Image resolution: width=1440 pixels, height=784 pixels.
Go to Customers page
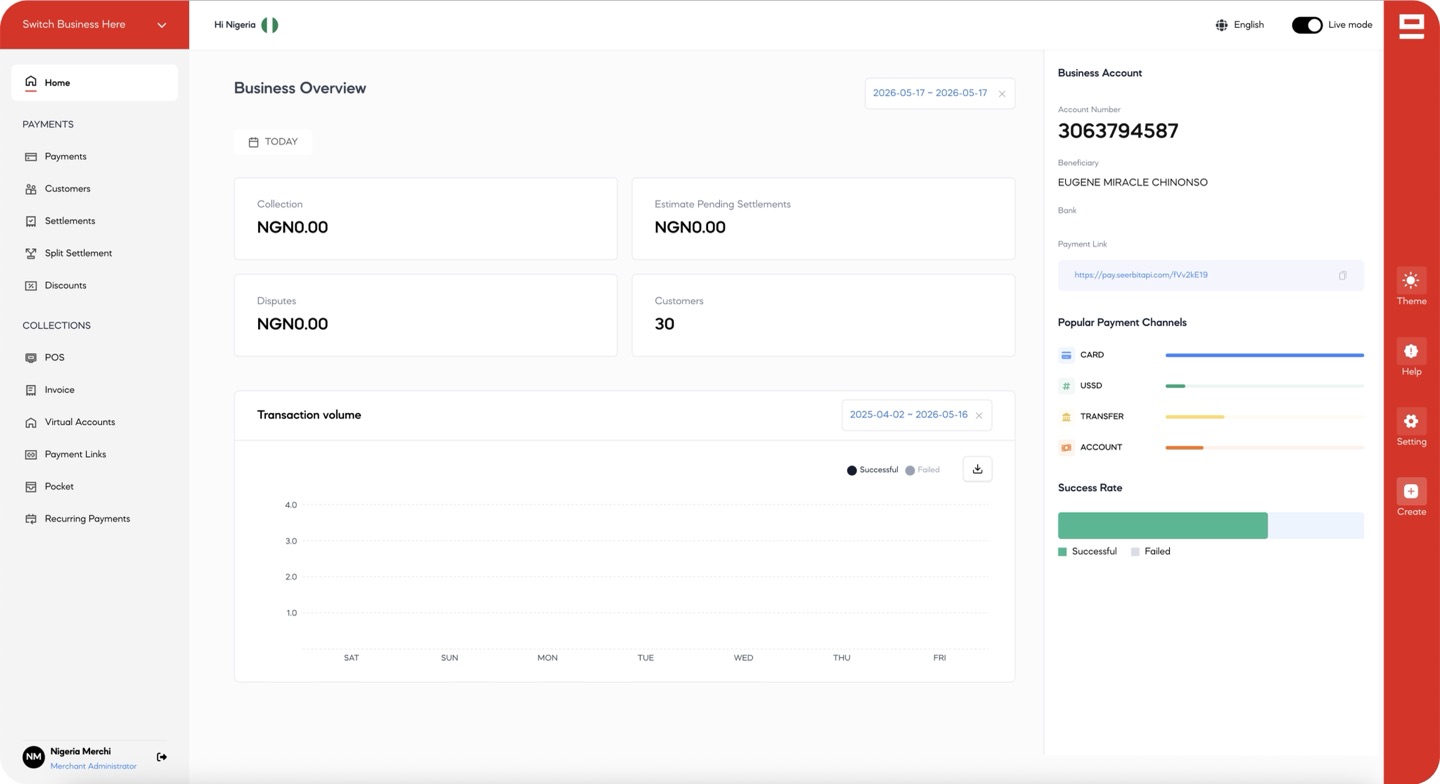(x=67, y=189)
